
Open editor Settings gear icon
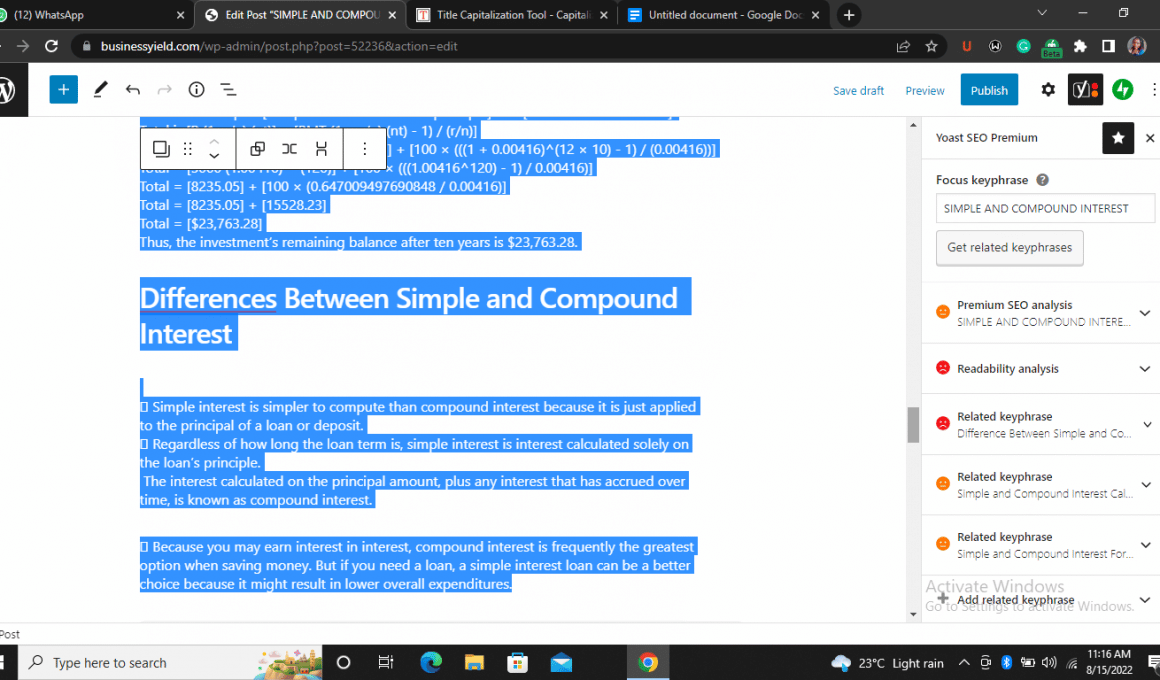click(1047, 90)
